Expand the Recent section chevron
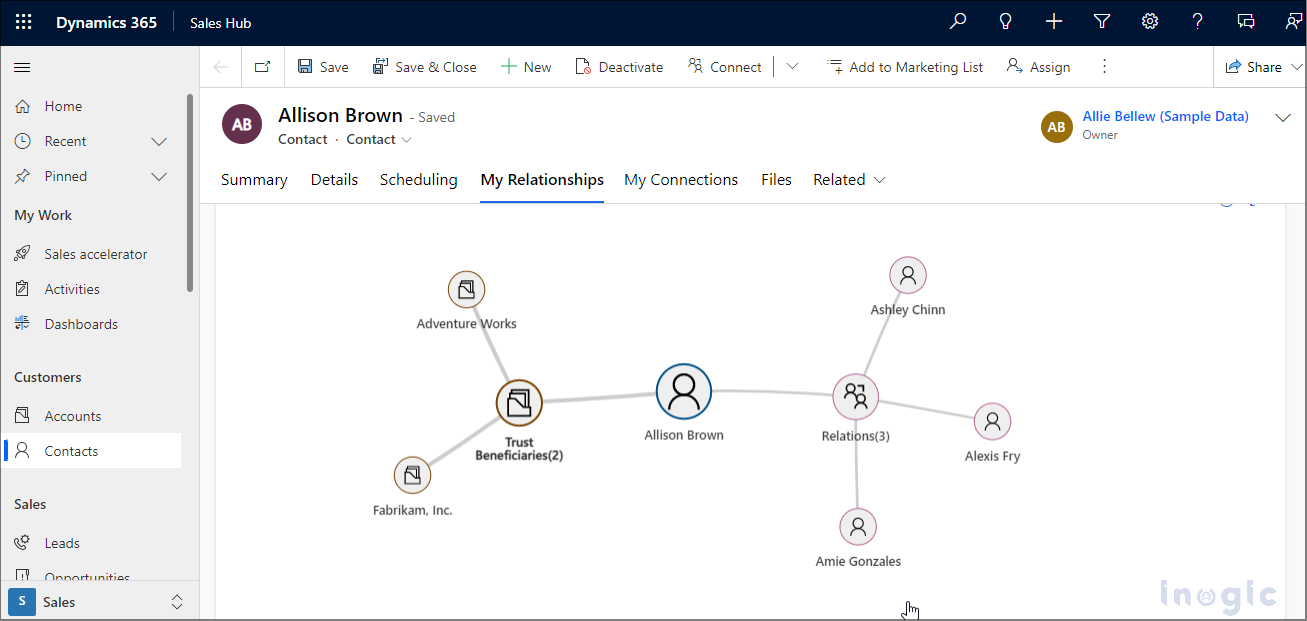Image resolution: width=1307 pixels, height=621 pixels. 158,142
